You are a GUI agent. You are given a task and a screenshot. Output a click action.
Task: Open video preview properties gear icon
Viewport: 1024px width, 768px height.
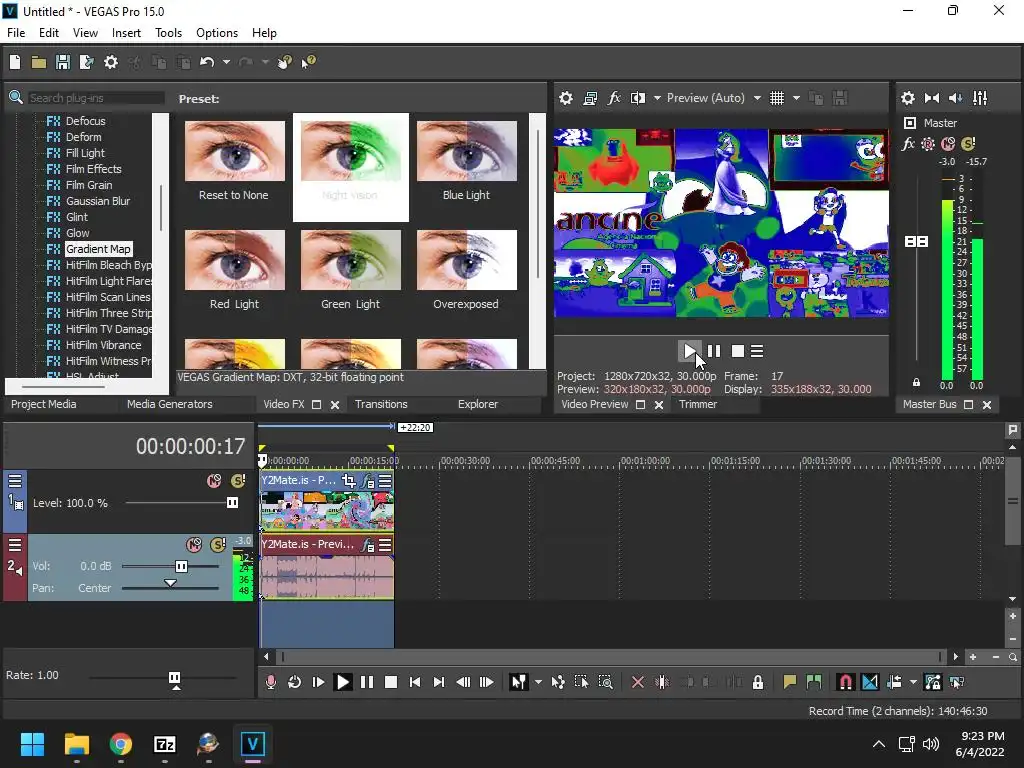[566, 98]
